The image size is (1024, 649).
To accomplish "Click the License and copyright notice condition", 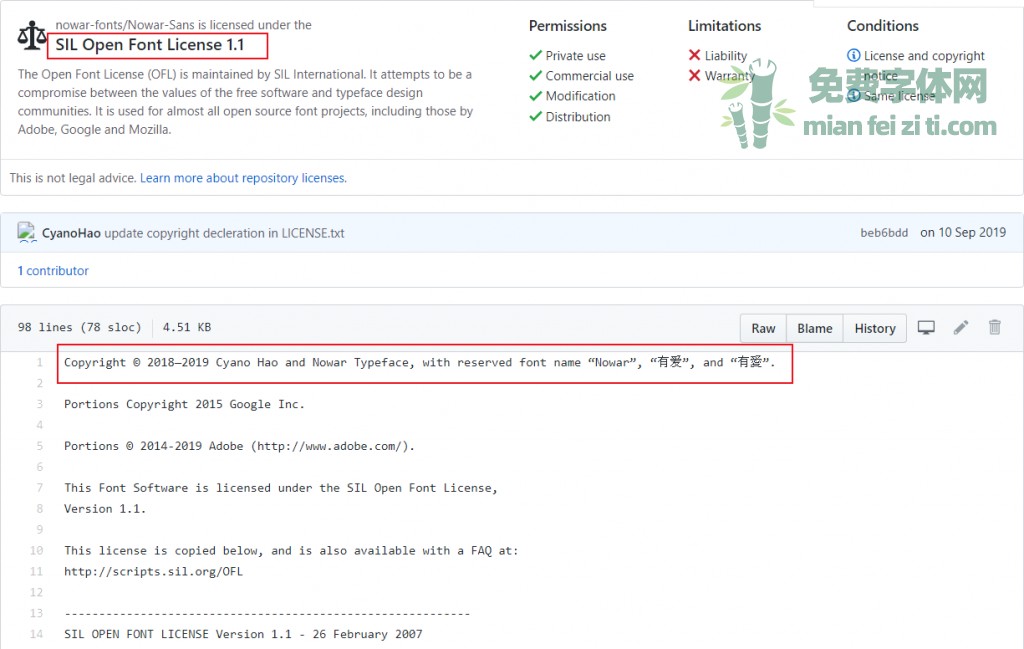I will 924,65.
